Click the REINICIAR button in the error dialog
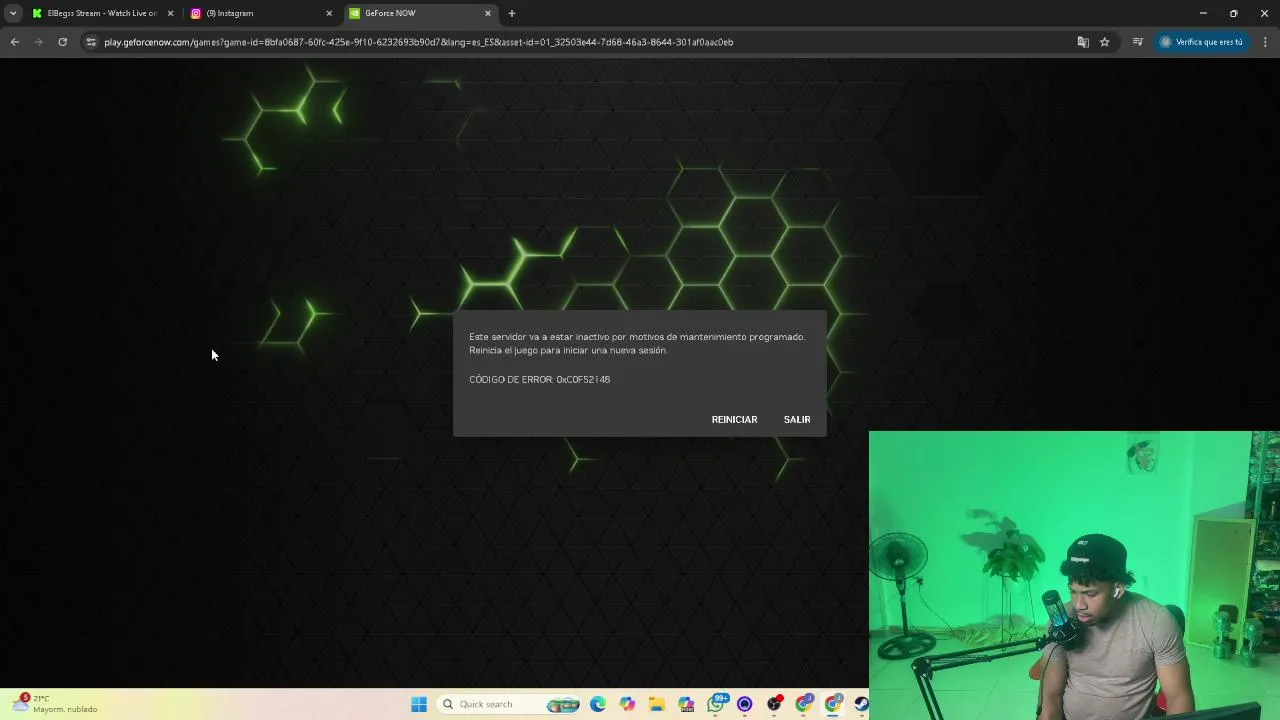Screen dimensions: 1280x720 point(734,419)
